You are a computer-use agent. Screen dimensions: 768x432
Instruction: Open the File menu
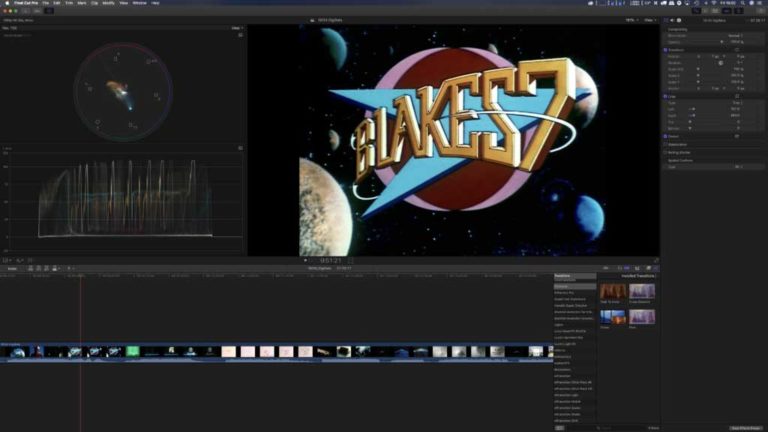click(x=46, y=3)
